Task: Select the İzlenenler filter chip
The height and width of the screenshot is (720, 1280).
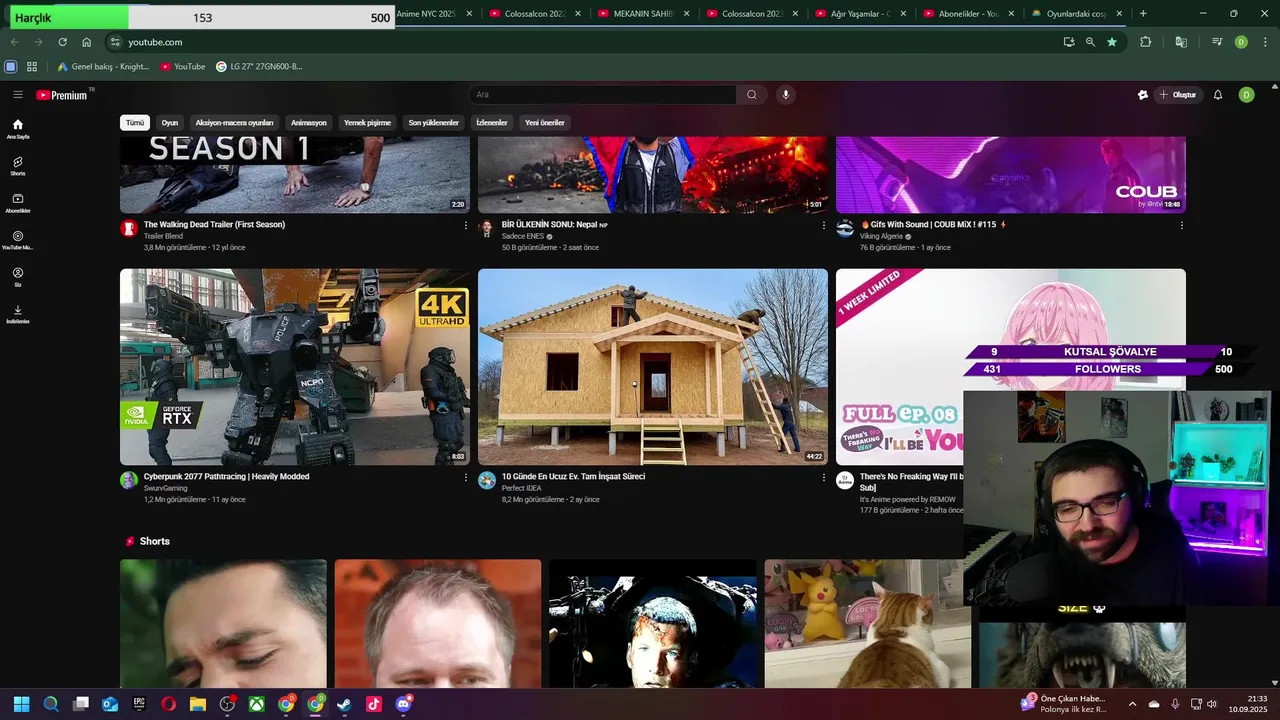Action: pyautogui.click(x=492, y=123)
